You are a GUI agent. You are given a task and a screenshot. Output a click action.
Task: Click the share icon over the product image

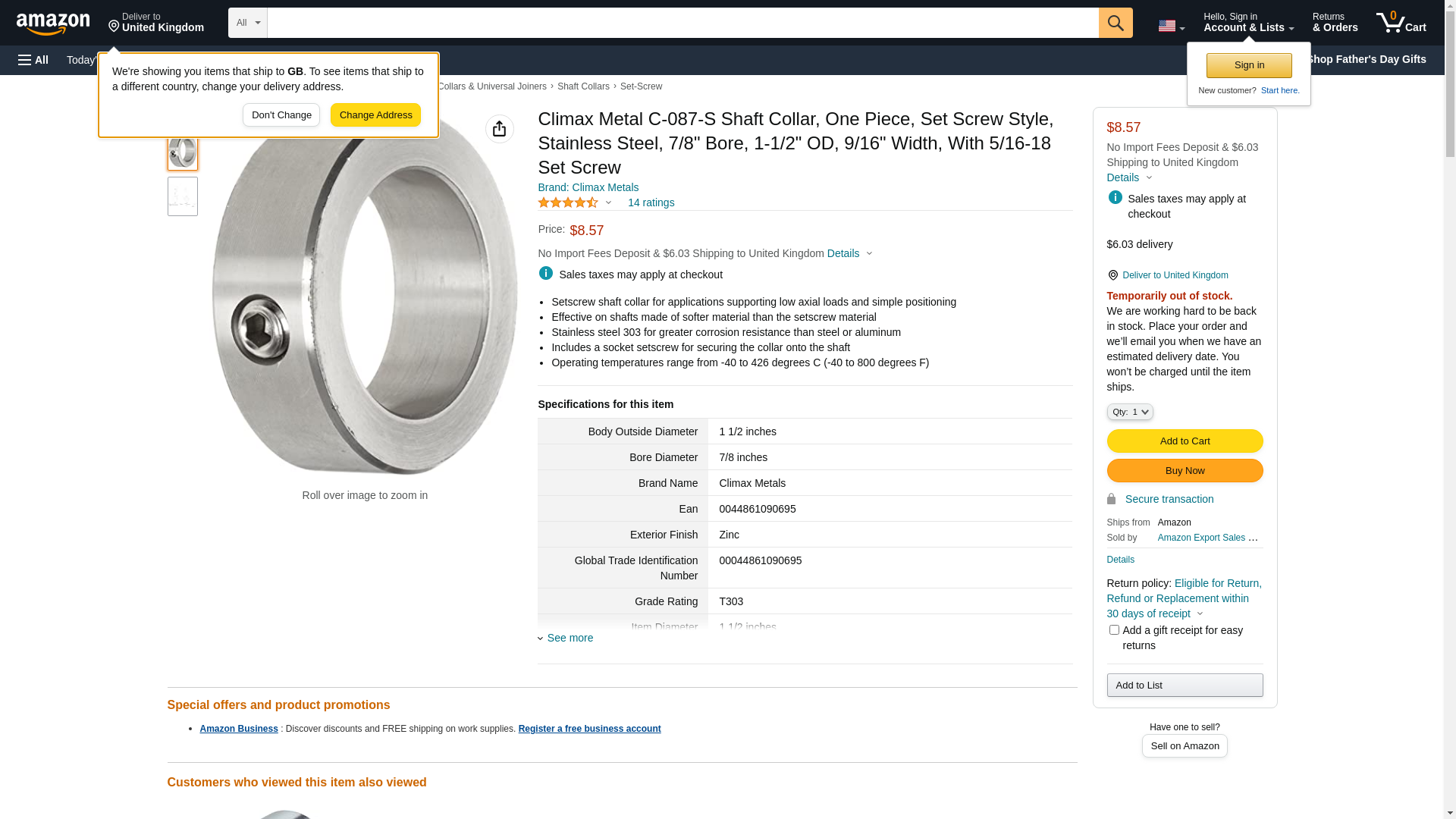pos(500,129)
